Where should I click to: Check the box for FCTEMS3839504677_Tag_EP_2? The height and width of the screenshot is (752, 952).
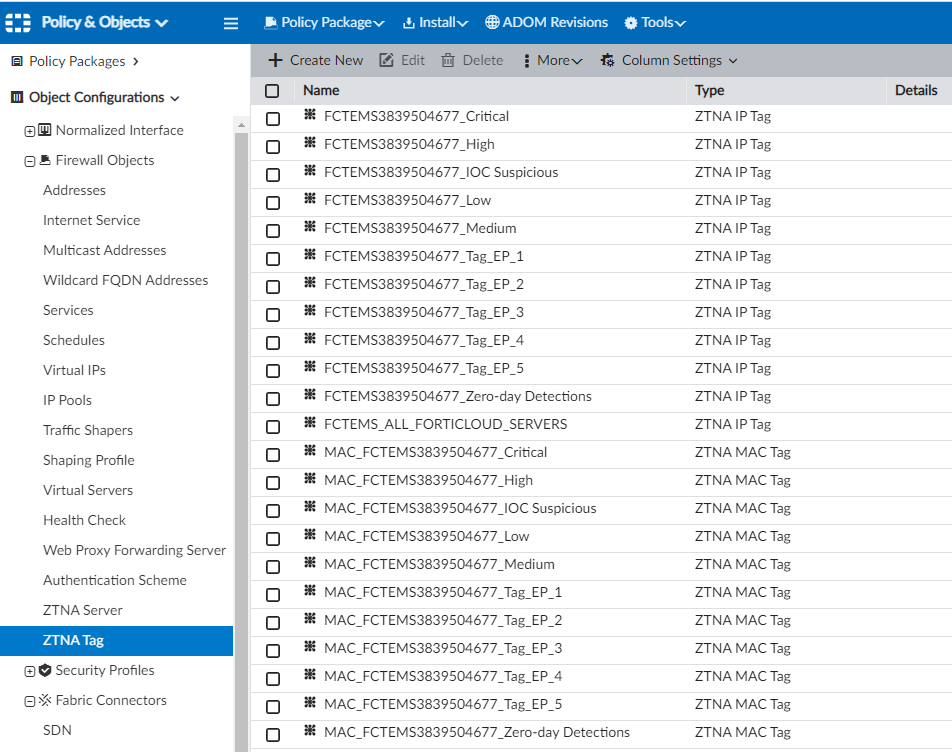[x=273, y=286]
